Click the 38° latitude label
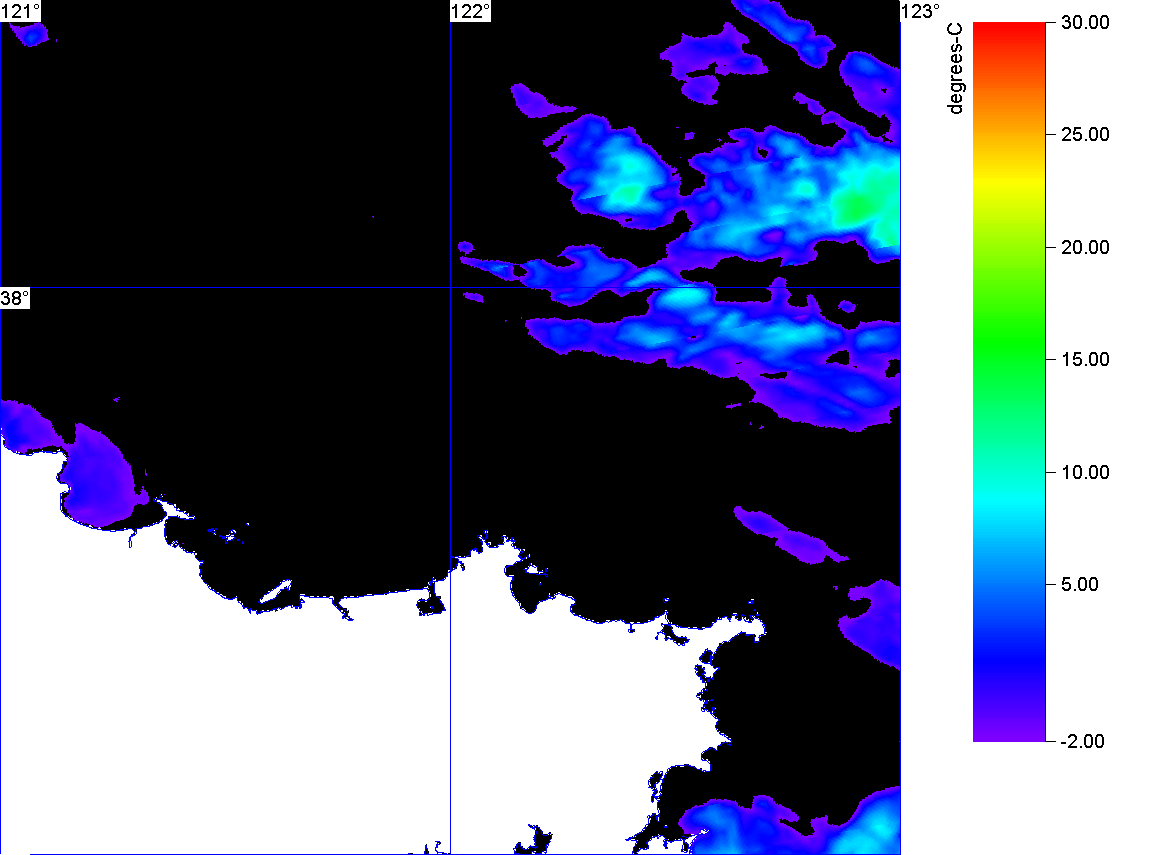Image resolution: width=1166 pixels, height=855 pixels. click(15, 299)
